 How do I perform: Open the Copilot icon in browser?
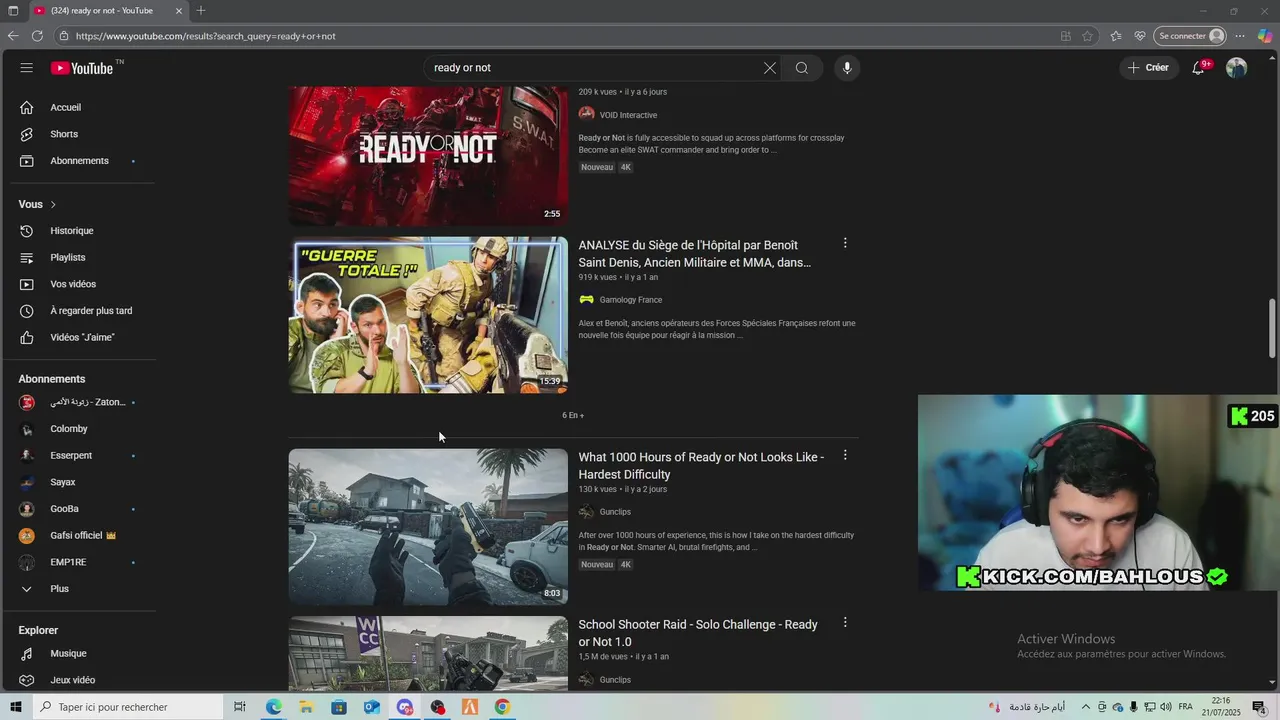(x=1264, y=36)
